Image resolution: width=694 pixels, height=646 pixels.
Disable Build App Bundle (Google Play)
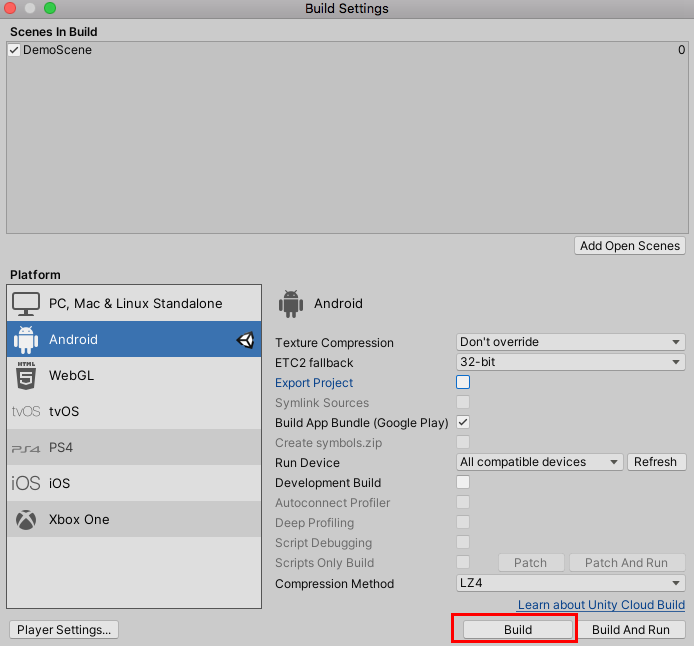click(x=463, y=422)
